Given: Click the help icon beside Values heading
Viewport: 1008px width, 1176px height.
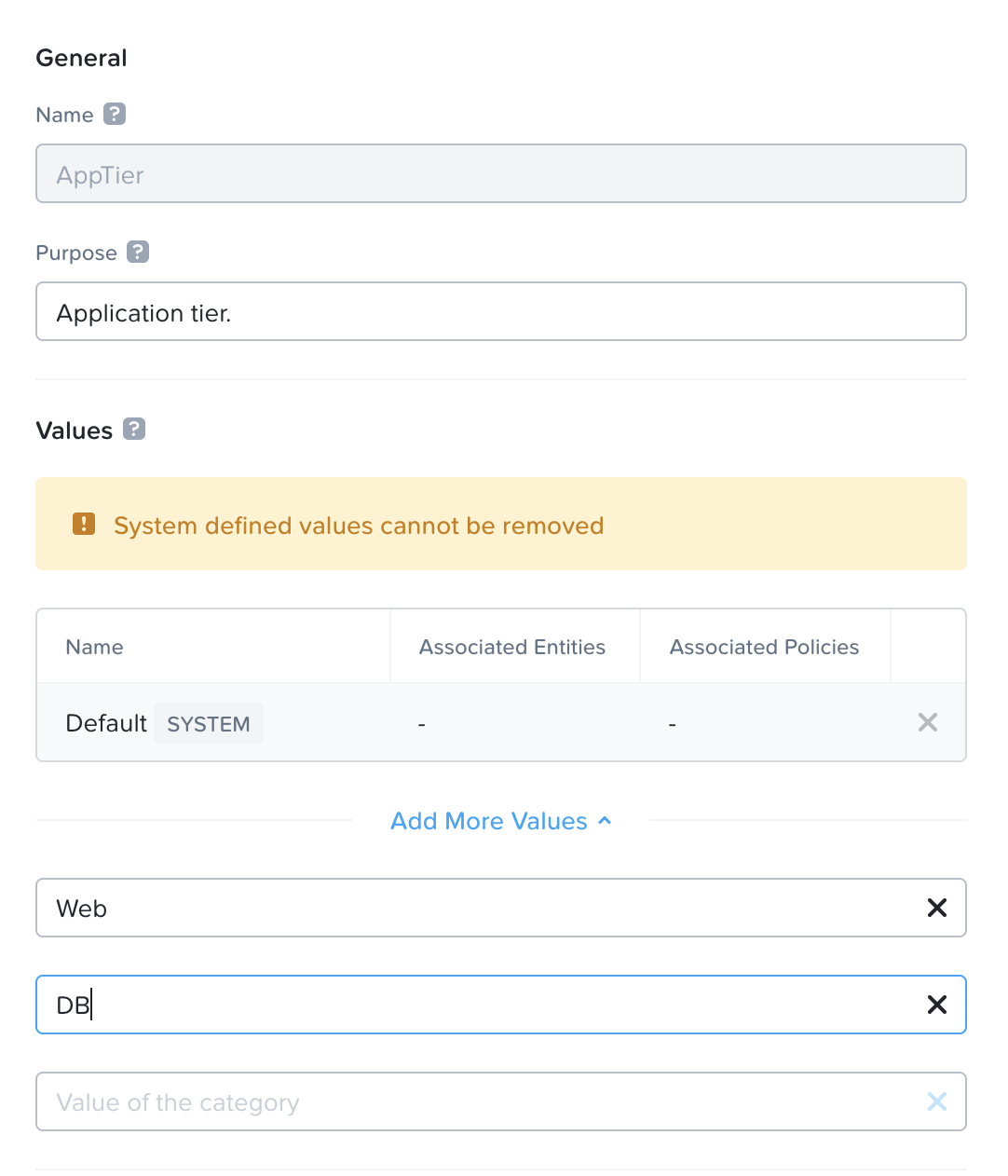Looking at the screenshot, I should pyautogui.click(x=134, y=429).
